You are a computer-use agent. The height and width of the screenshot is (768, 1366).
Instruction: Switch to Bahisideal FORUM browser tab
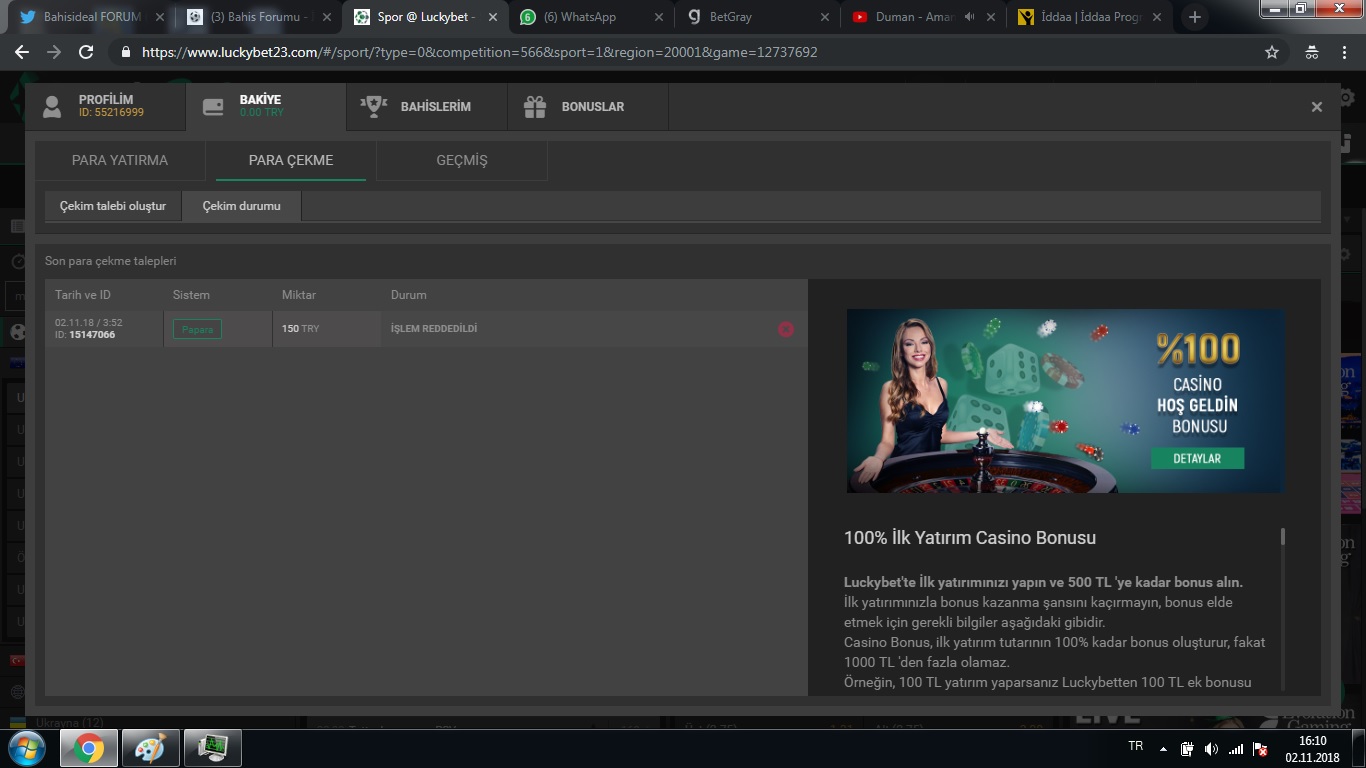[x=92, y=17]
